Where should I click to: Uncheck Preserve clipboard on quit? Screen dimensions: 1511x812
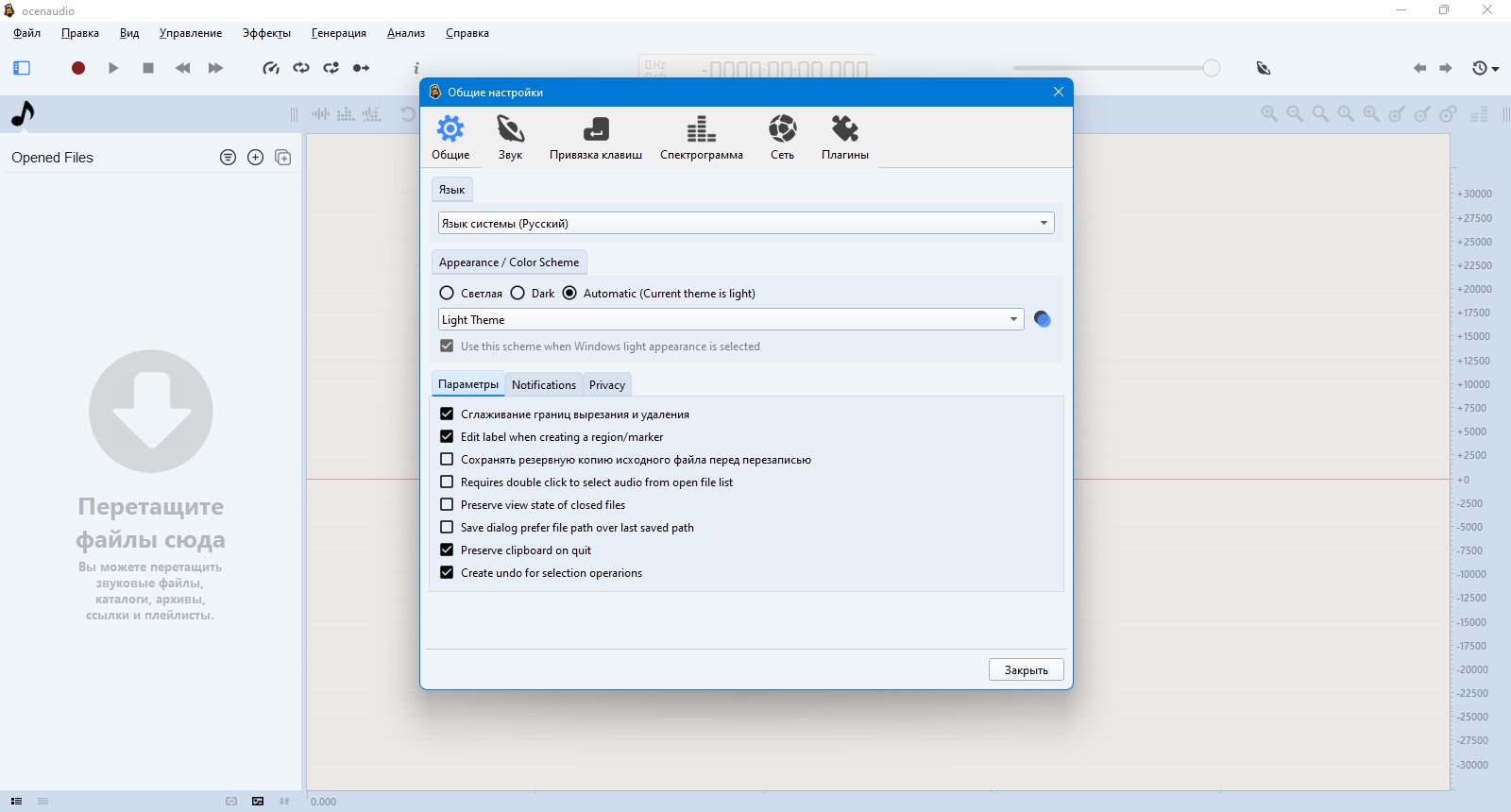[447, 550]
